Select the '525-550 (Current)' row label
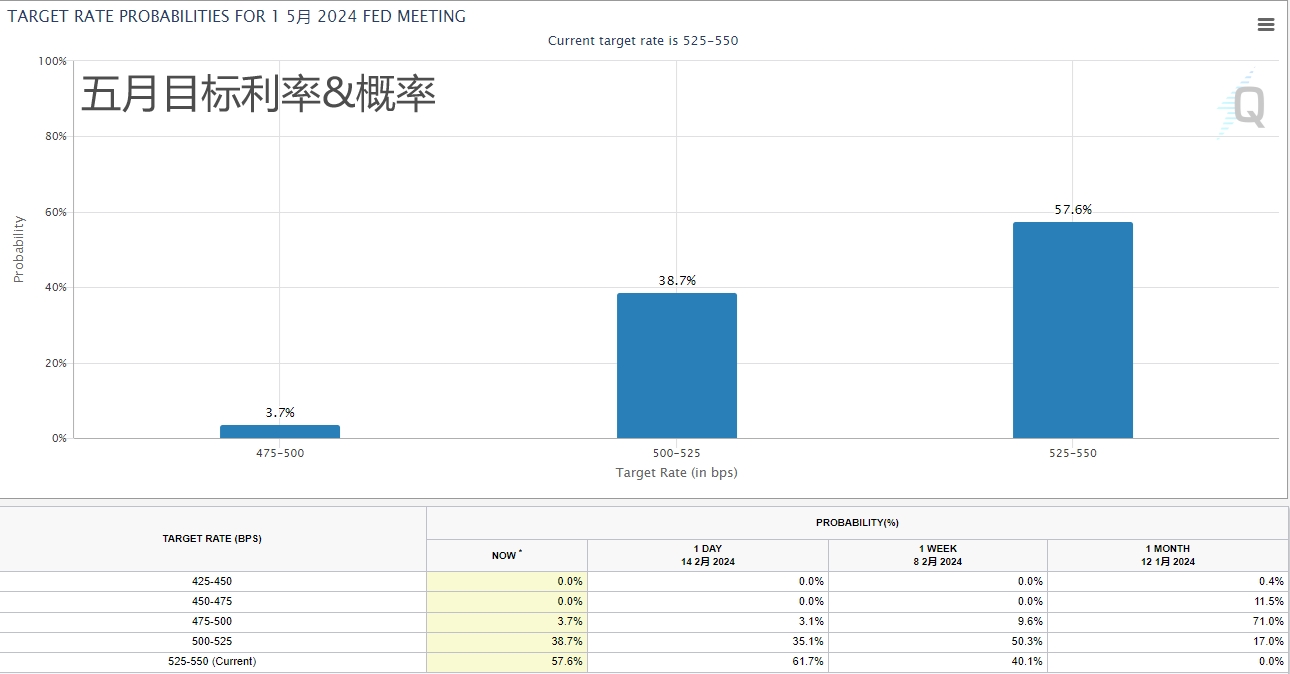The width and height of the screenshot is (1290, 674). (212, 662)
